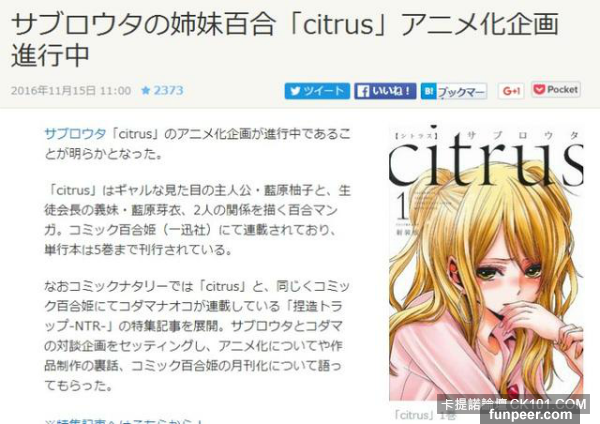Click the Twitter bird icon

tap(295, 91)
